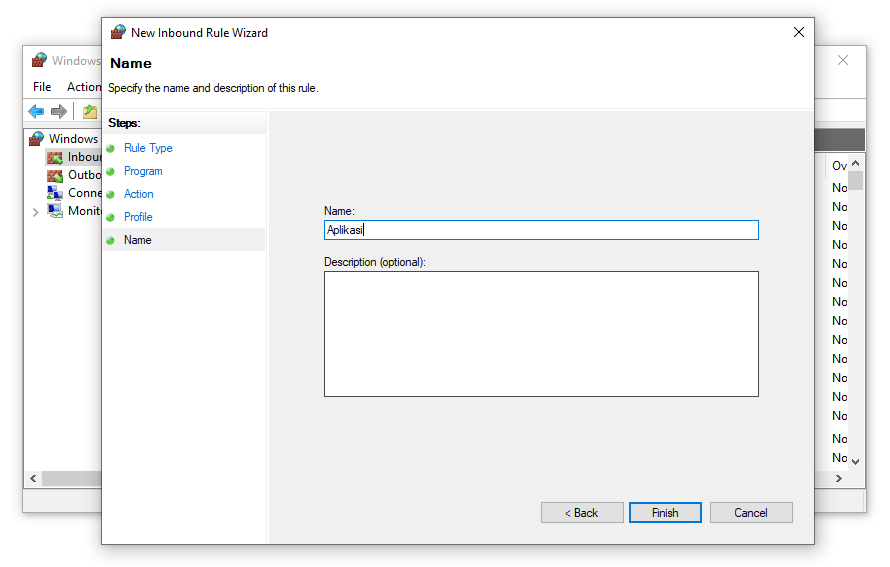The width and height of the screenshot is (890, 567).
Task: Click the folder Up toolbar icon
Action: [90, 111]
